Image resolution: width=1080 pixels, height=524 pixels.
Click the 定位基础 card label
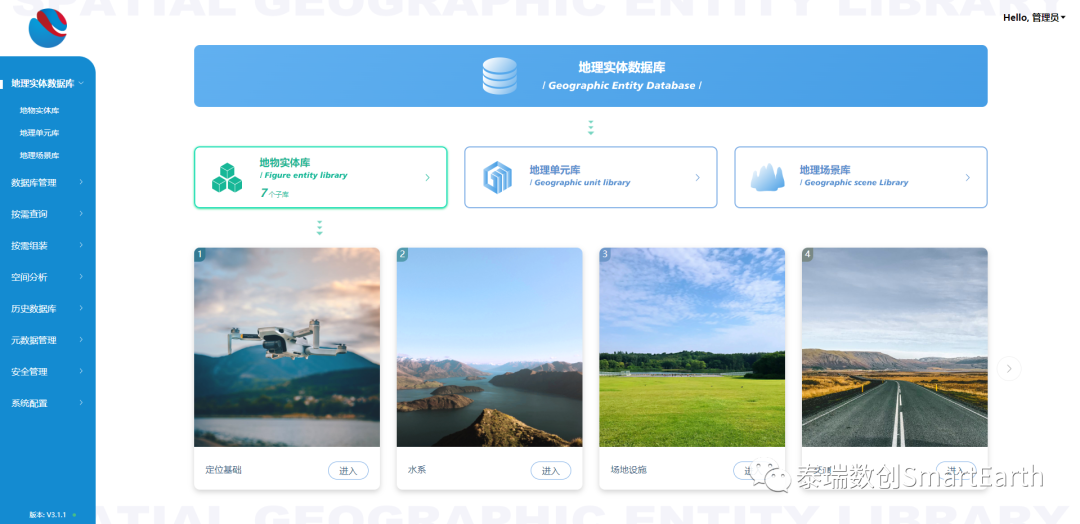223,470
